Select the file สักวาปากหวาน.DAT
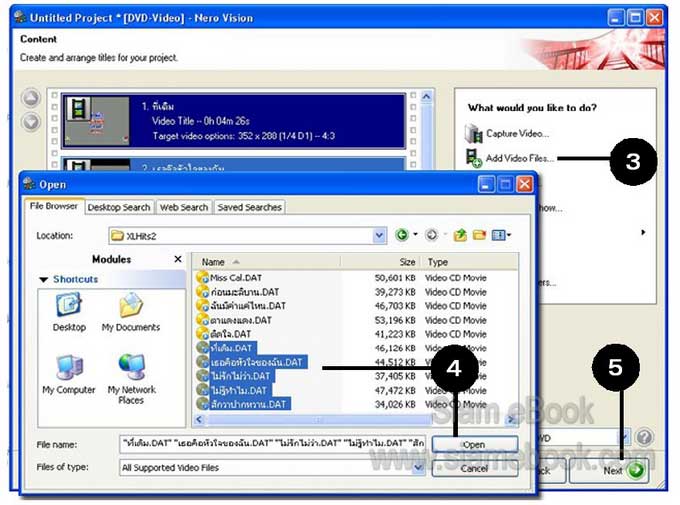Viewport: 680px width, 505px height. (x=248, y=404)
